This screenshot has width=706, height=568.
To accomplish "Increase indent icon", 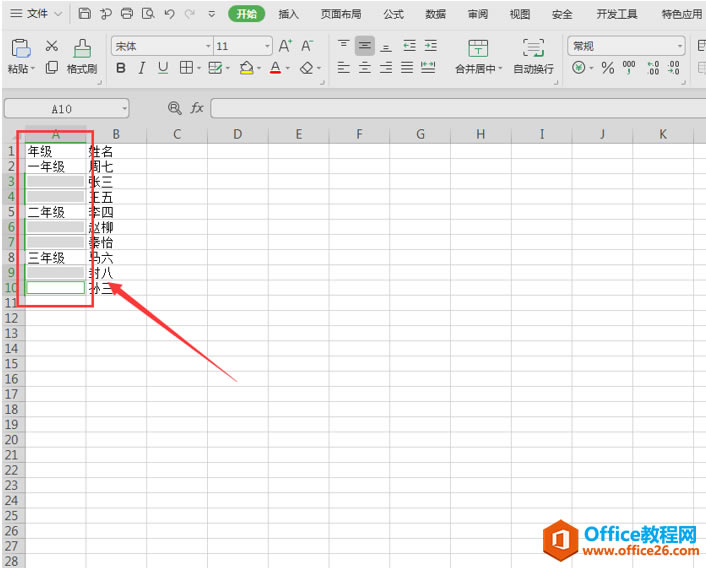I will point(431,45).
